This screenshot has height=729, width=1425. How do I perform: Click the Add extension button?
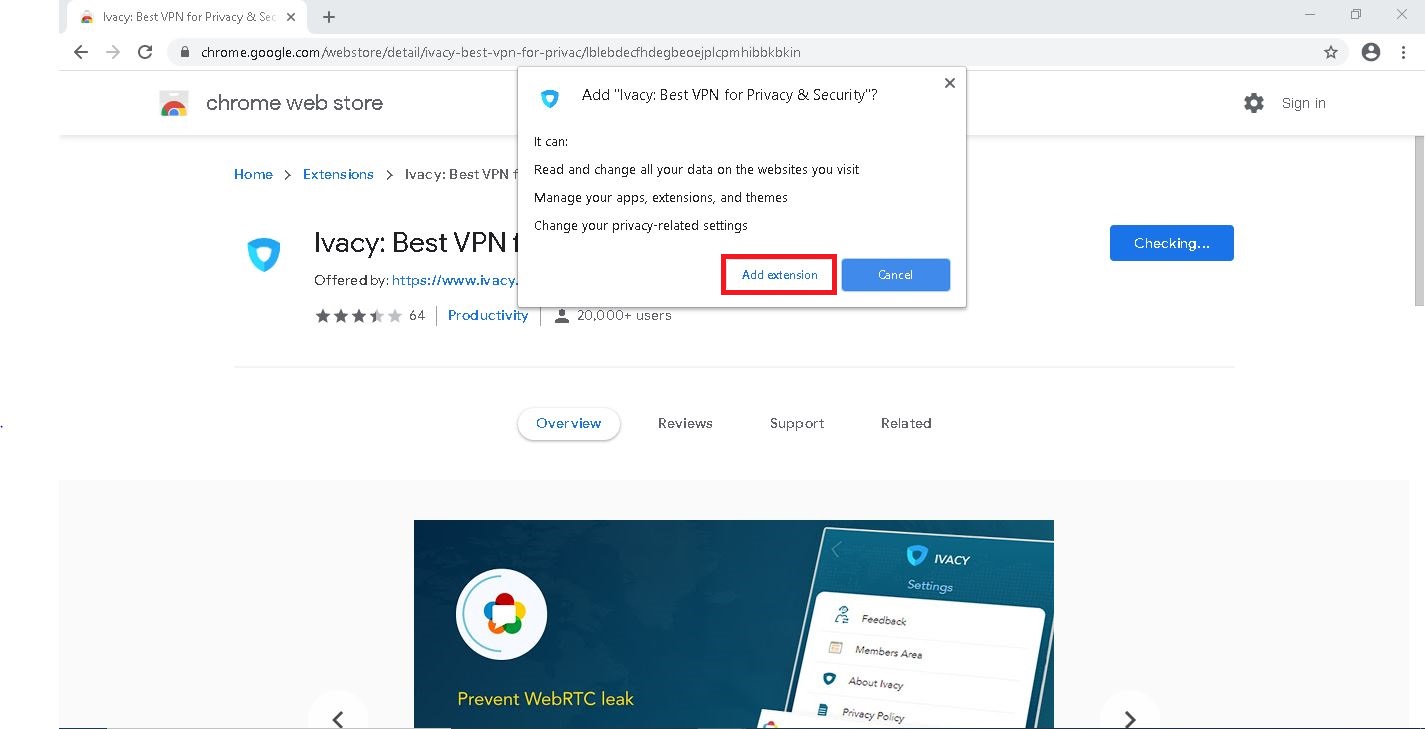point(779,275)
